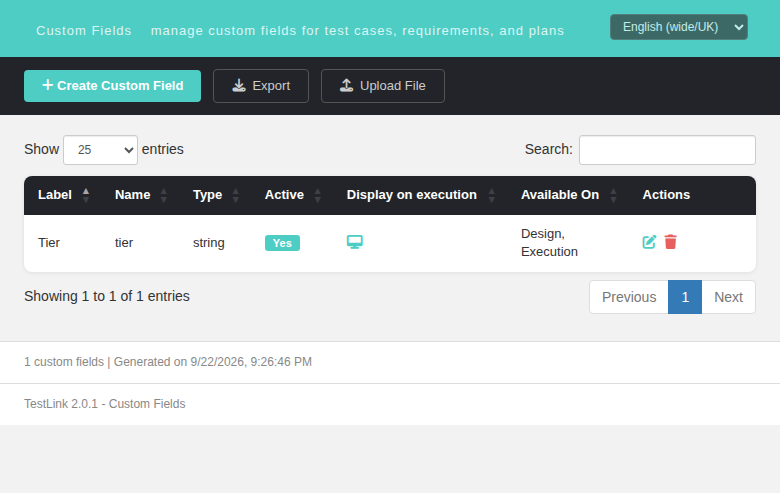Sort table by Type column
This screenshot has width=780, height=493.
pos(215,195)
